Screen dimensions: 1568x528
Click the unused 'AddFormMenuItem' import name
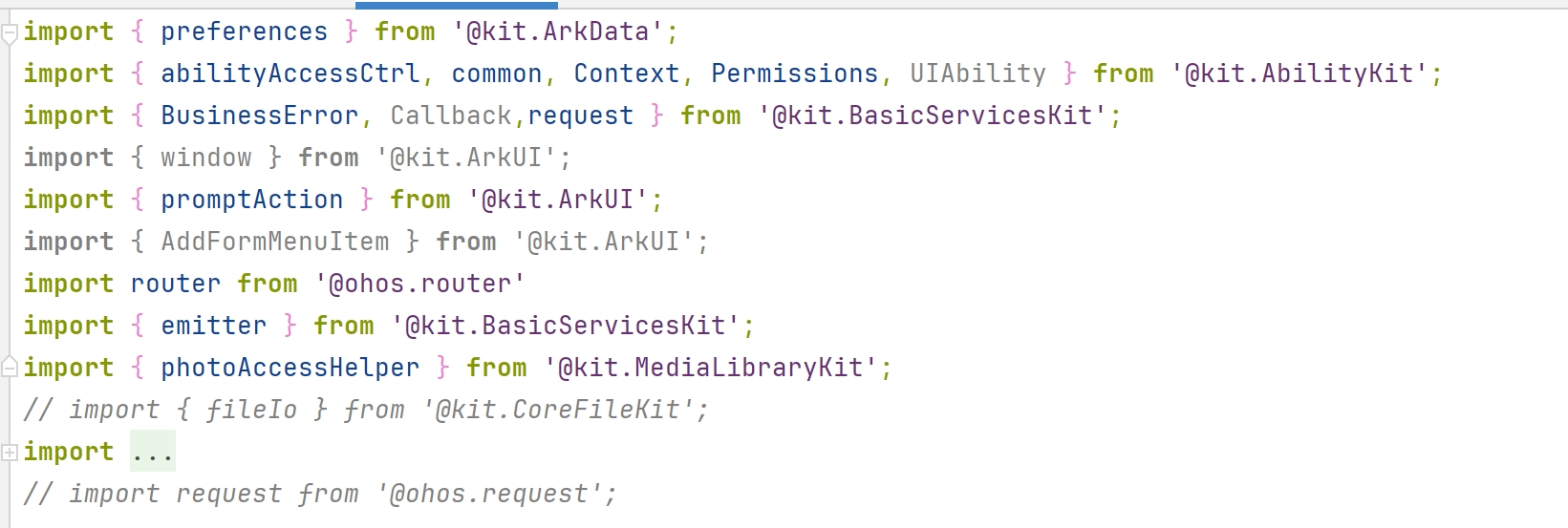tap(275, 242)
